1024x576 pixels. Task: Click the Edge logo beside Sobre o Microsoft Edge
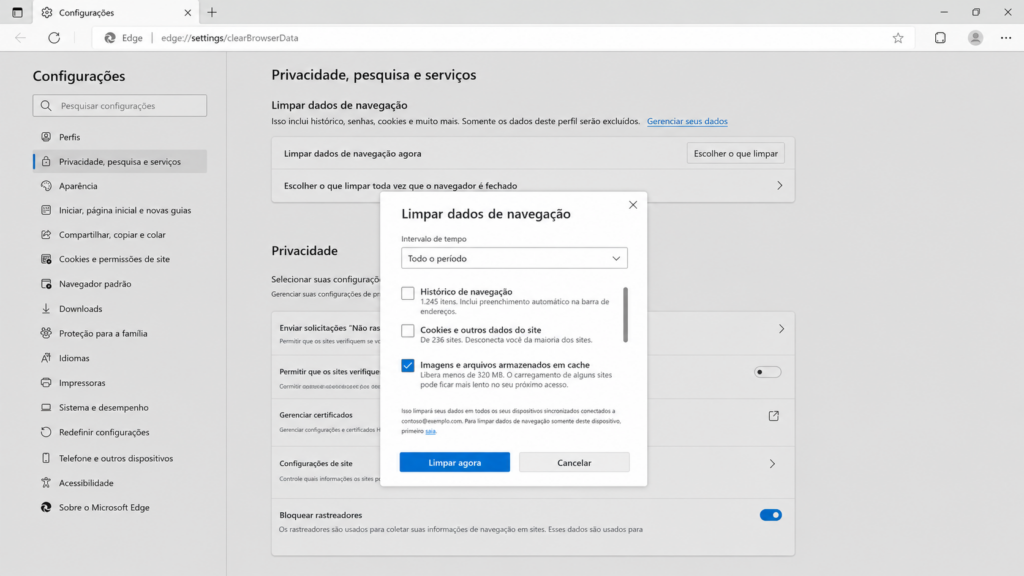coord(46,507)
